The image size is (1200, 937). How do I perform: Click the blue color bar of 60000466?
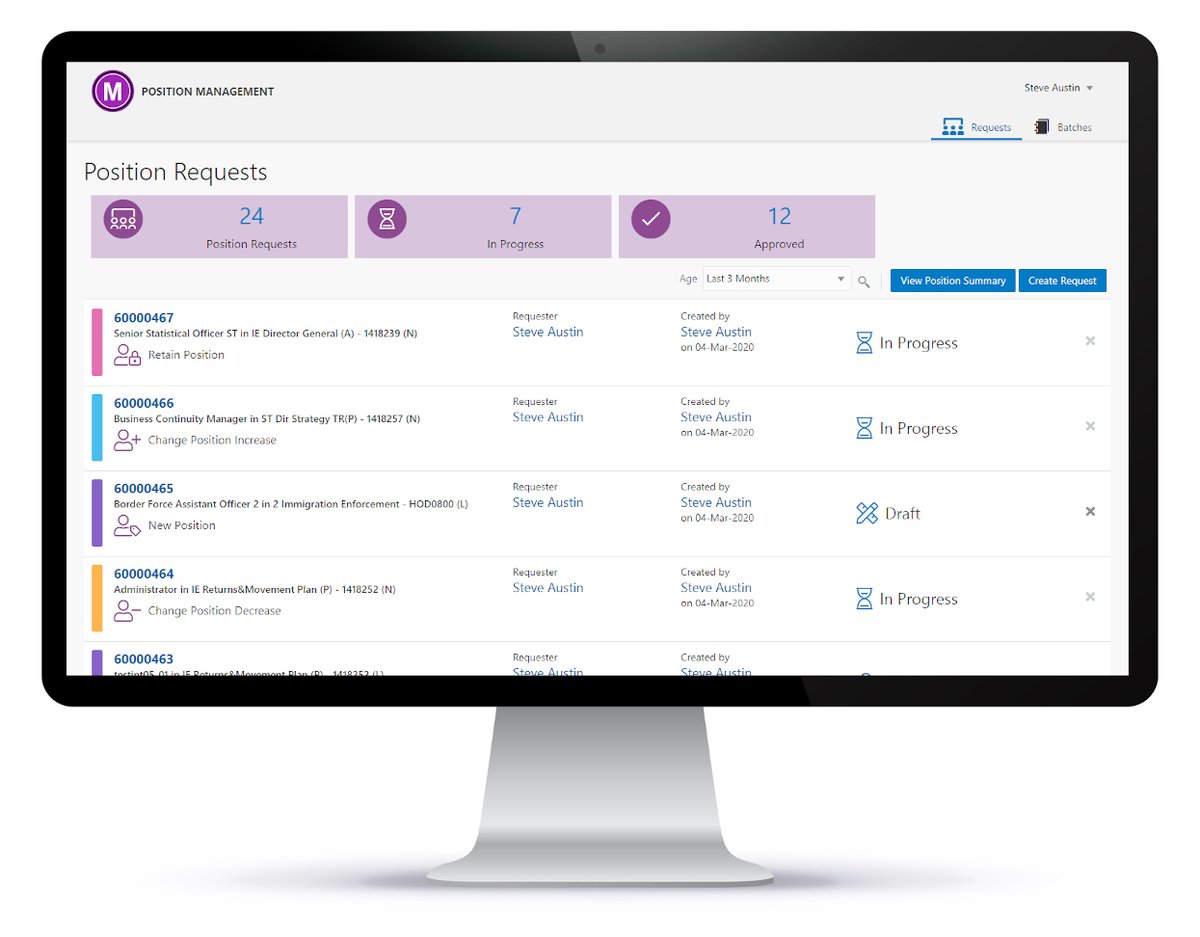pyautogui.click(x=97, y=427)
